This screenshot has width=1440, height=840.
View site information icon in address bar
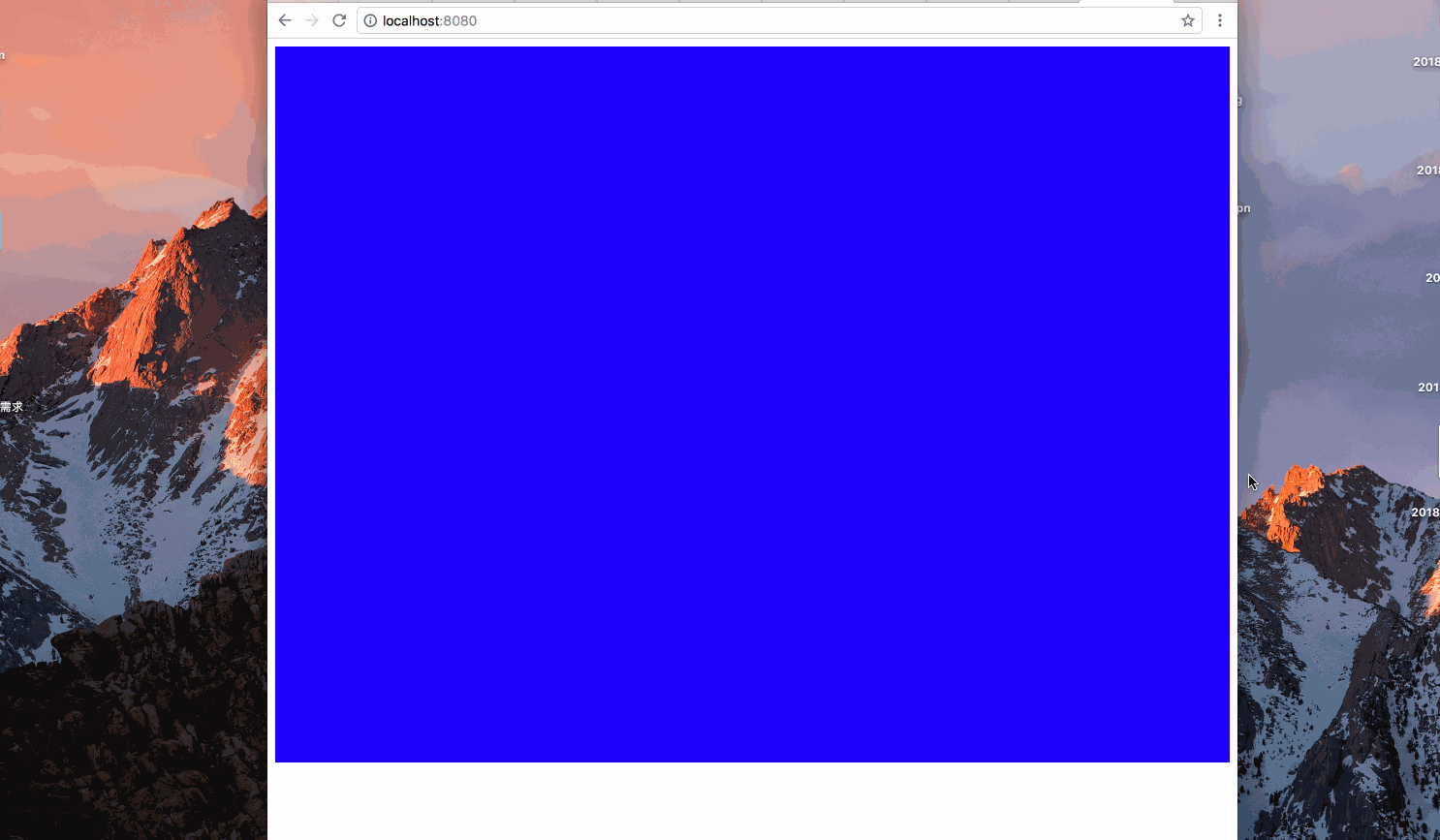click(x=370, y=20)
